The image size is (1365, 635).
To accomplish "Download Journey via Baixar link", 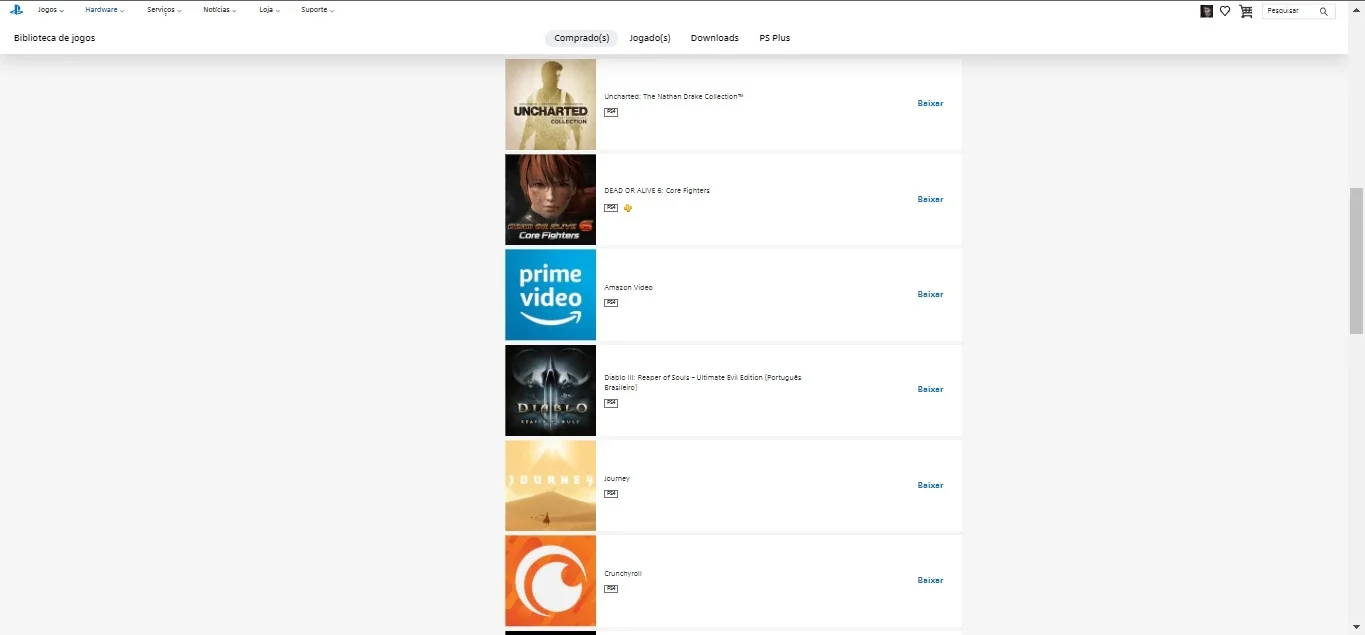I will (930, 485).
